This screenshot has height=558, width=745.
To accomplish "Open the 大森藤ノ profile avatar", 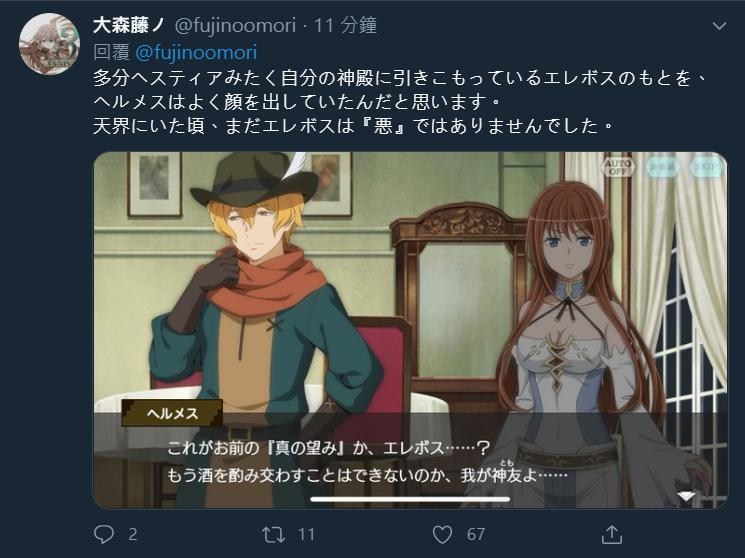I will pyautogui.click(x=49, y=44).
